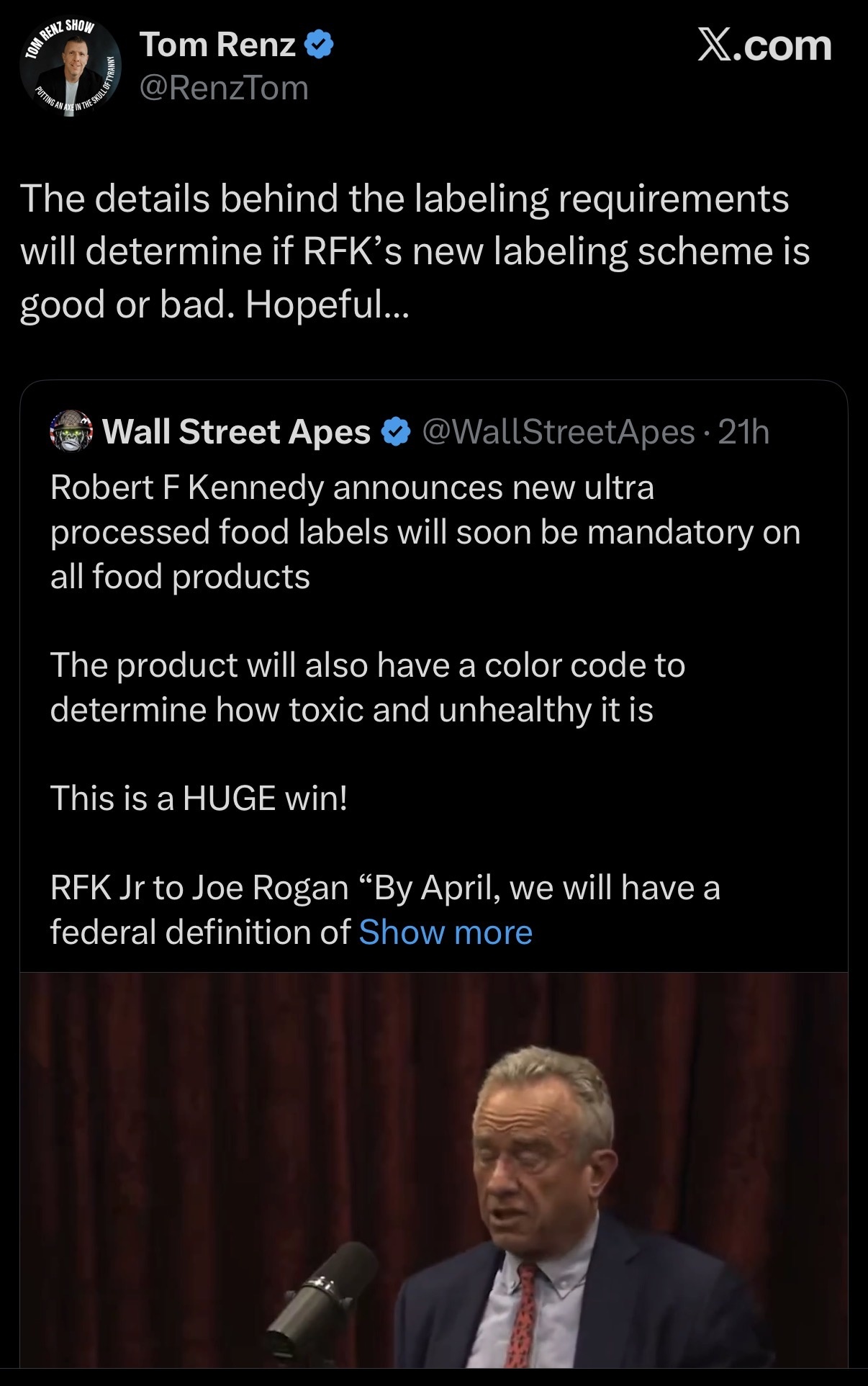Expand quoted post with Show more

point(446,932)
